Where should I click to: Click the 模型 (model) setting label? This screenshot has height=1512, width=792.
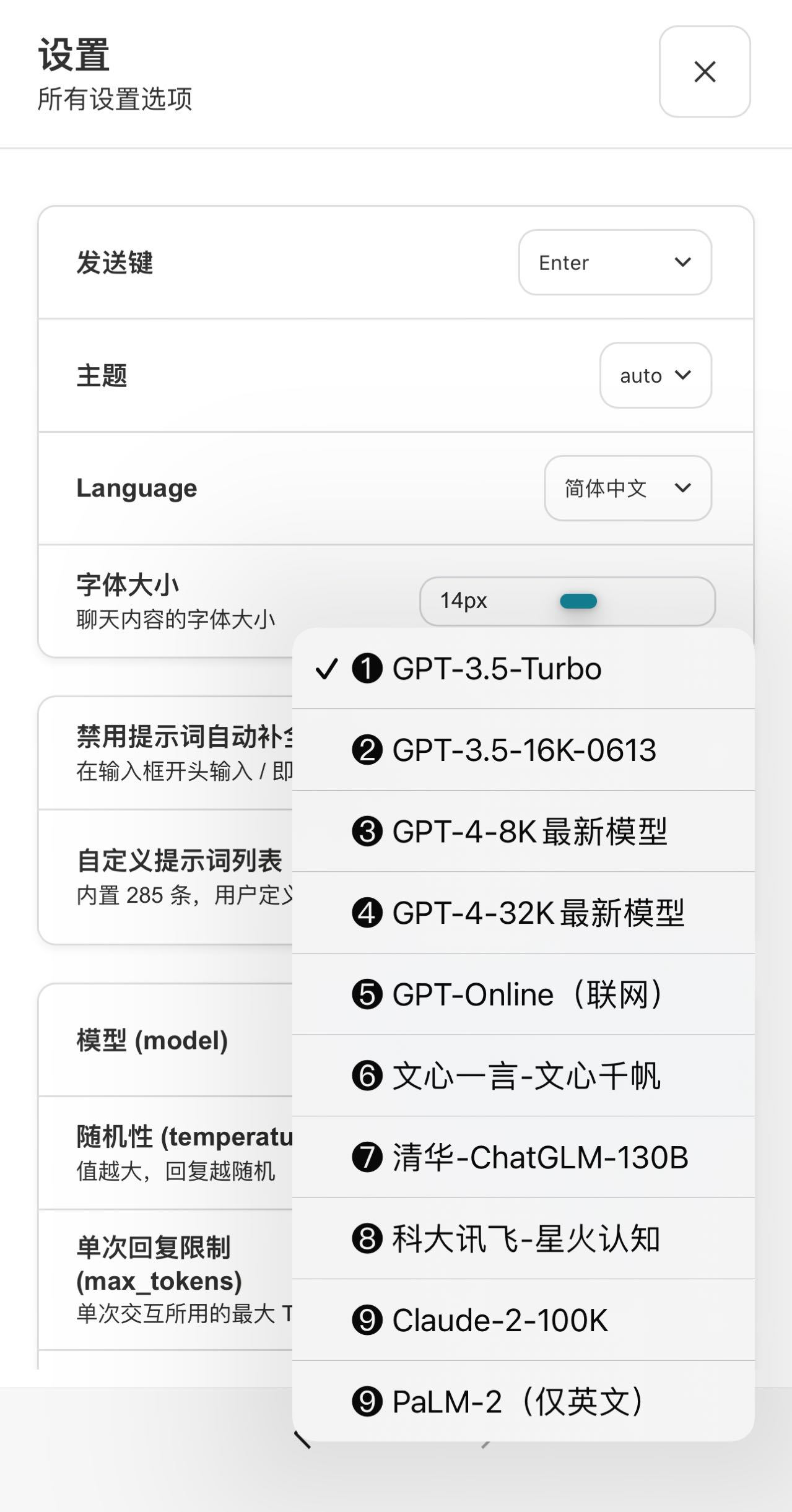click(x=152, y=1040)
